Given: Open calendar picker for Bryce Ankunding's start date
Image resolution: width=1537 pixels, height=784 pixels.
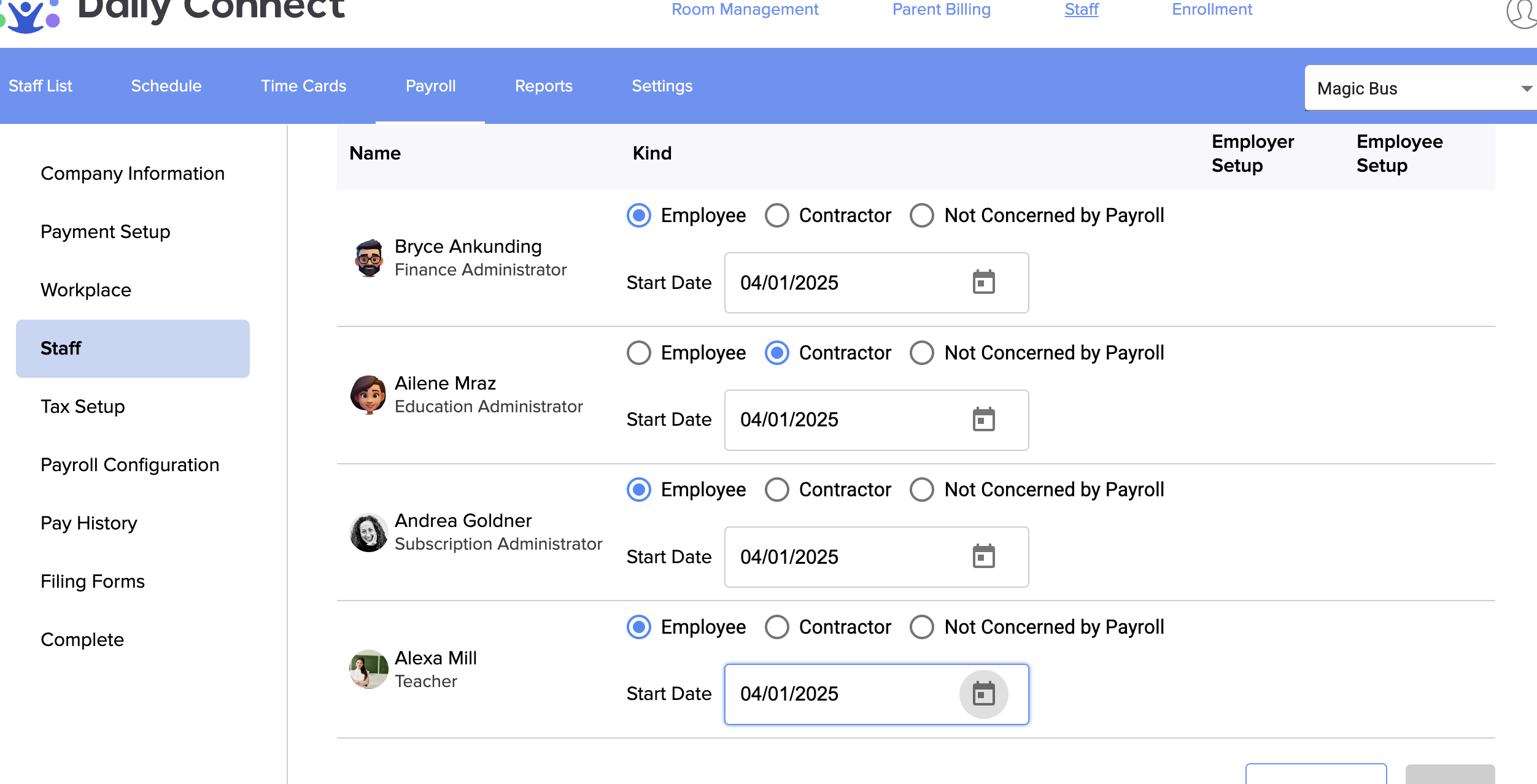Looking at the screenshot, I should (x=983, y=283).
